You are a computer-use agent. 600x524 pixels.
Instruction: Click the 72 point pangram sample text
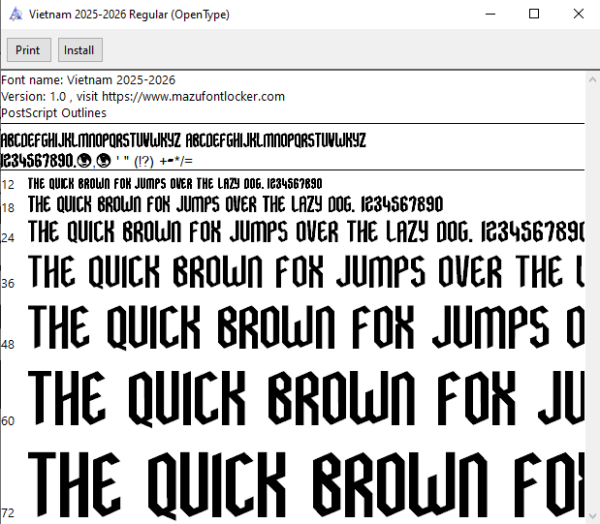pyautogui.click(x=306, y=484)
